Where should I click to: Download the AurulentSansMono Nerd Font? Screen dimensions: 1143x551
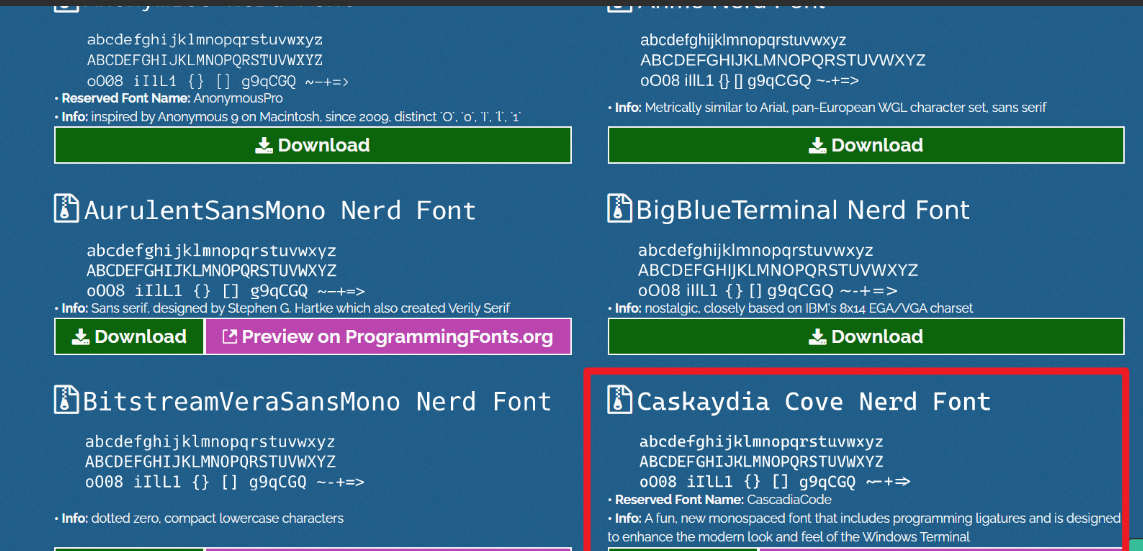tap(130, 337)
